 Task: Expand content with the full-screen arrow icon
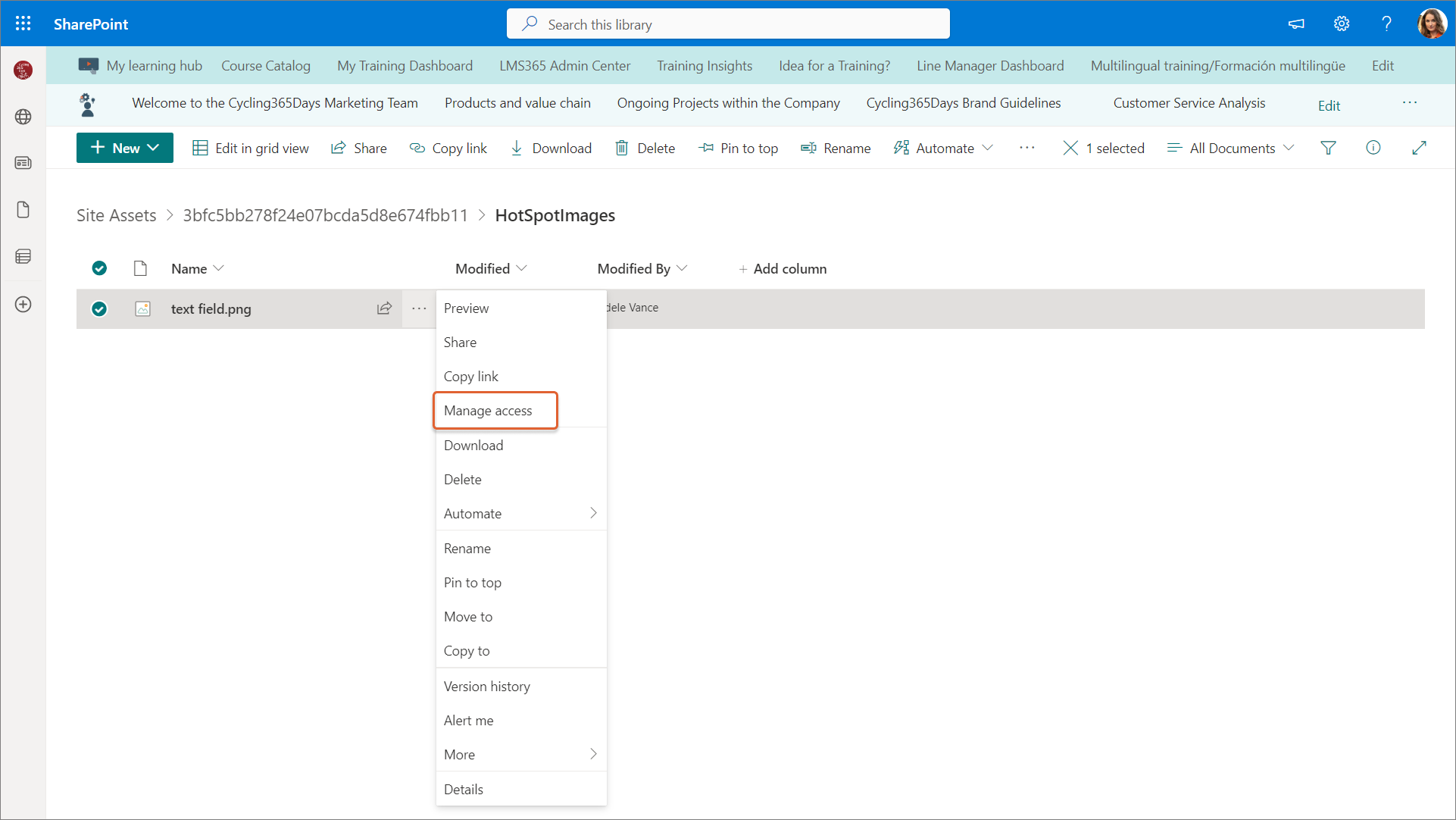pos(1419,148)
